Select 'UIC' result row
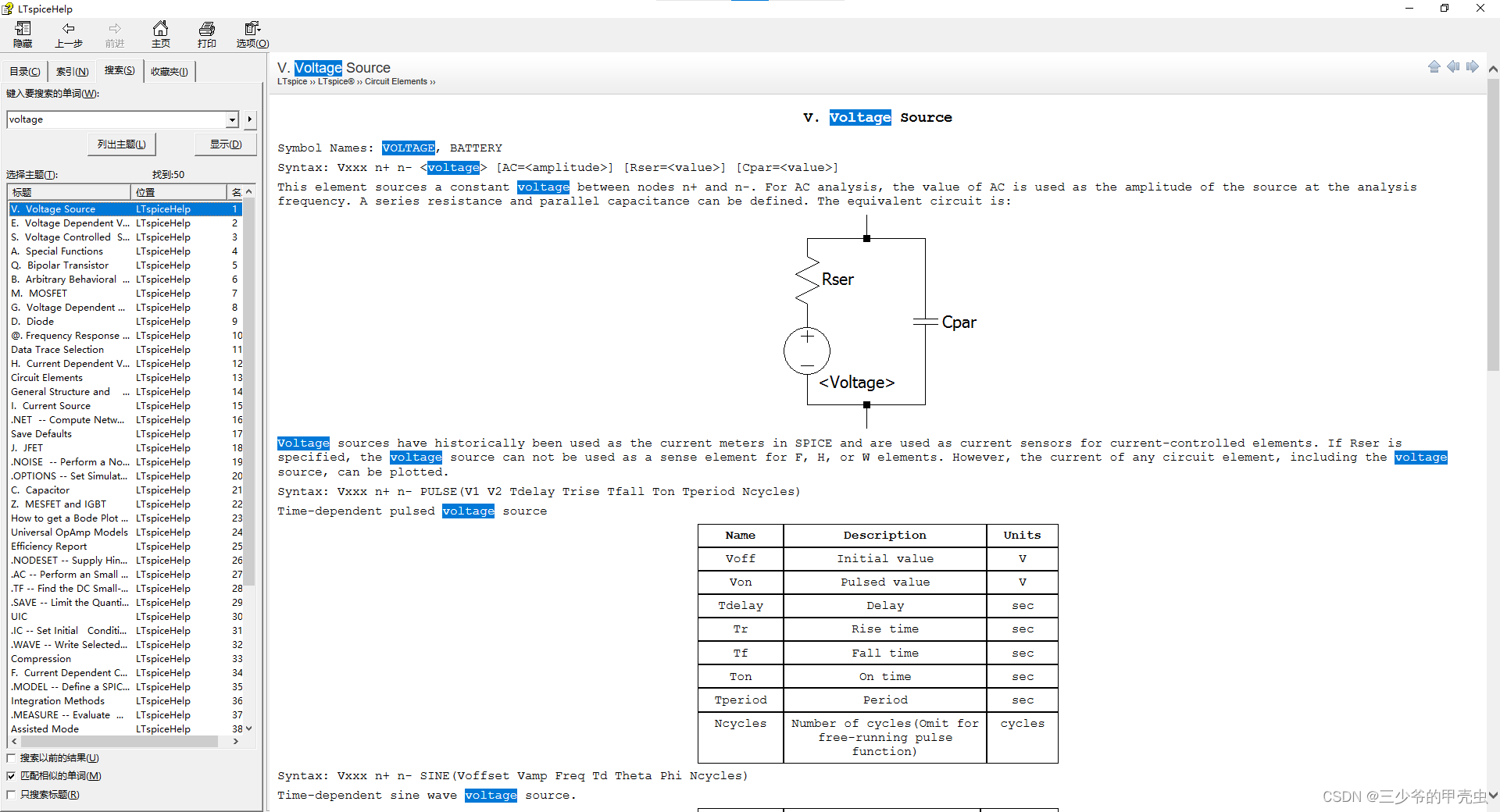This screenshot has height=812, width=1500. pyautogui.click(x=125, y=617)
